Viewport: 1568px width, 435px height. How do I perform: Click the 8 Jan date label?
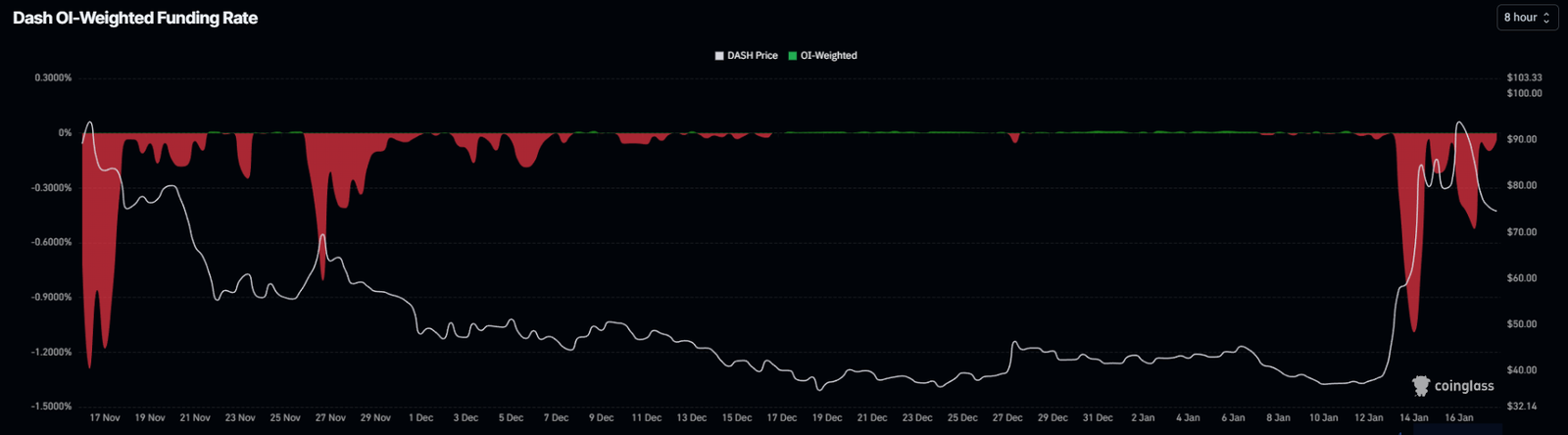tap(1278, 417)
